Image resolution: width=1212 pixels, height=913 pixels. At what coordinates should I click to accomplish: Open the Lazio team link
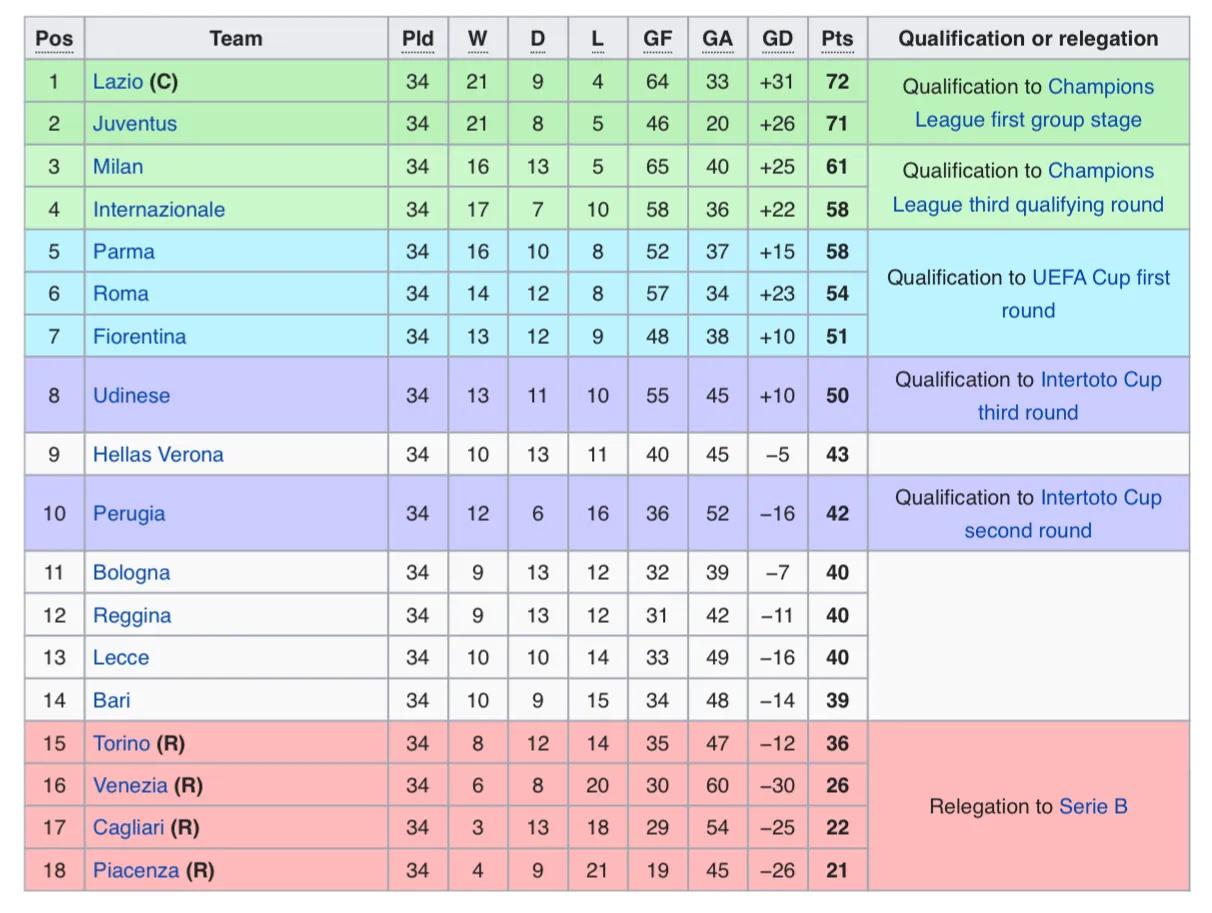coord(118,82)
